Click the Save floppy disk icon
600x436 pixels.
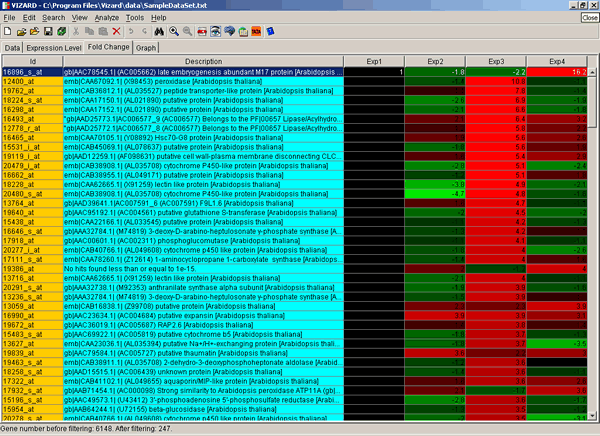tap(48, 31)
